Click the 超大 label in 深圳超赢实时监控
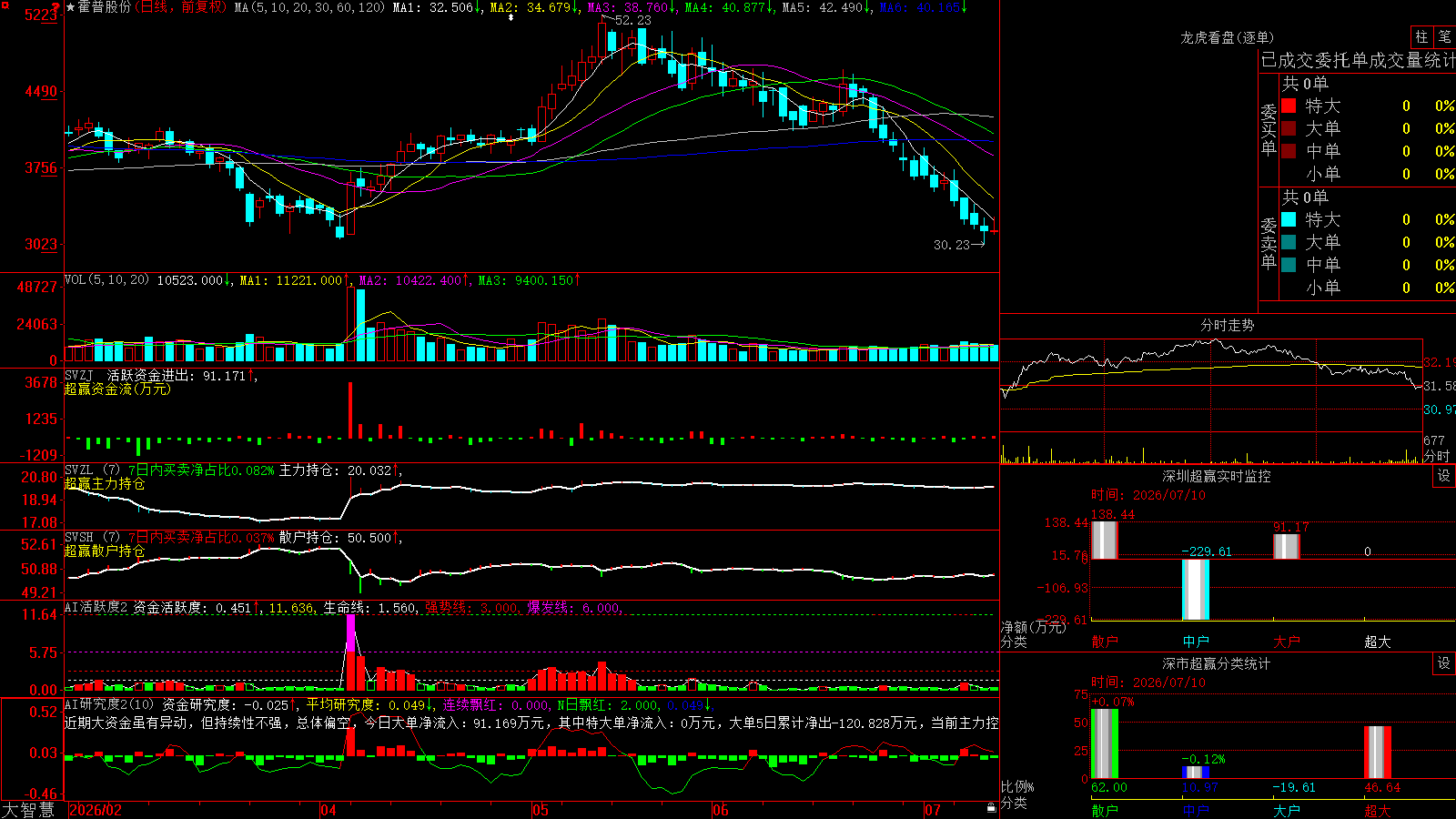 click(x=1378, y=642)
